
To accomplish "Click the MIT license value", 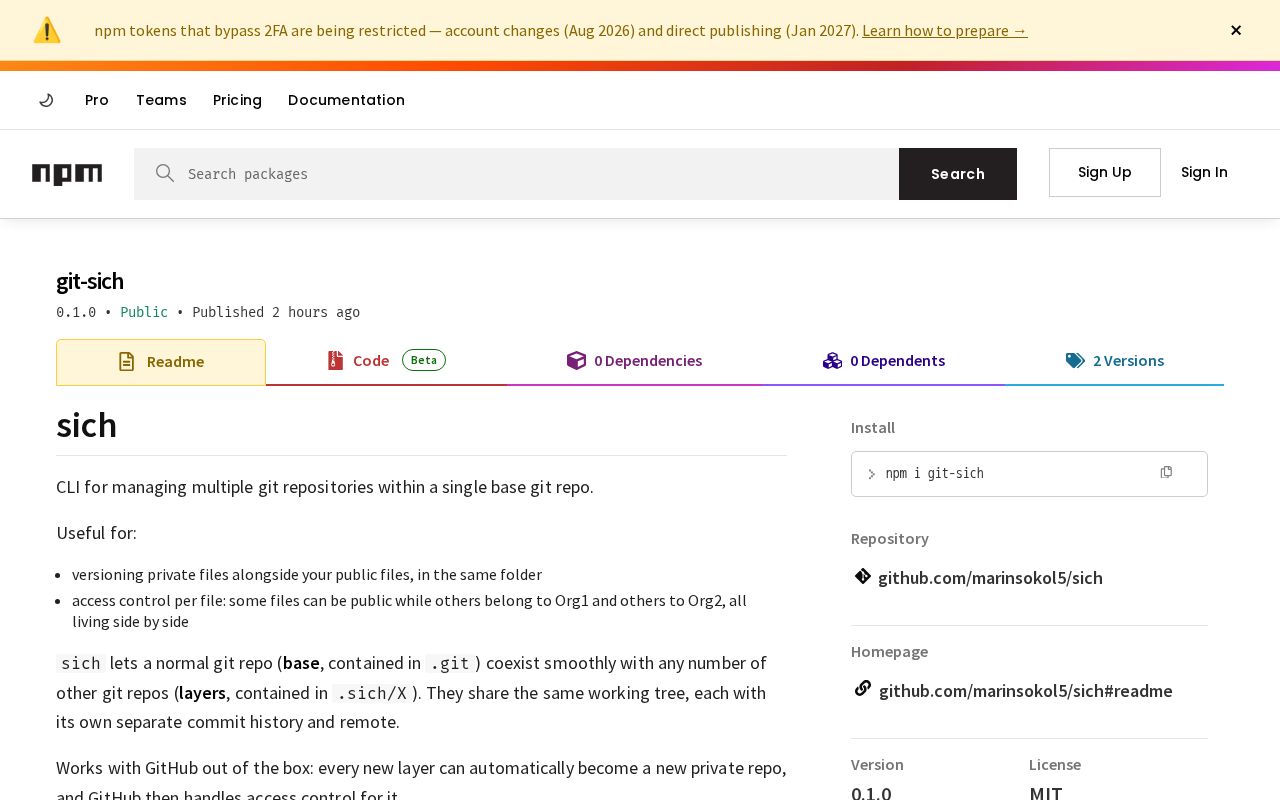I will tap(1046, 792).
